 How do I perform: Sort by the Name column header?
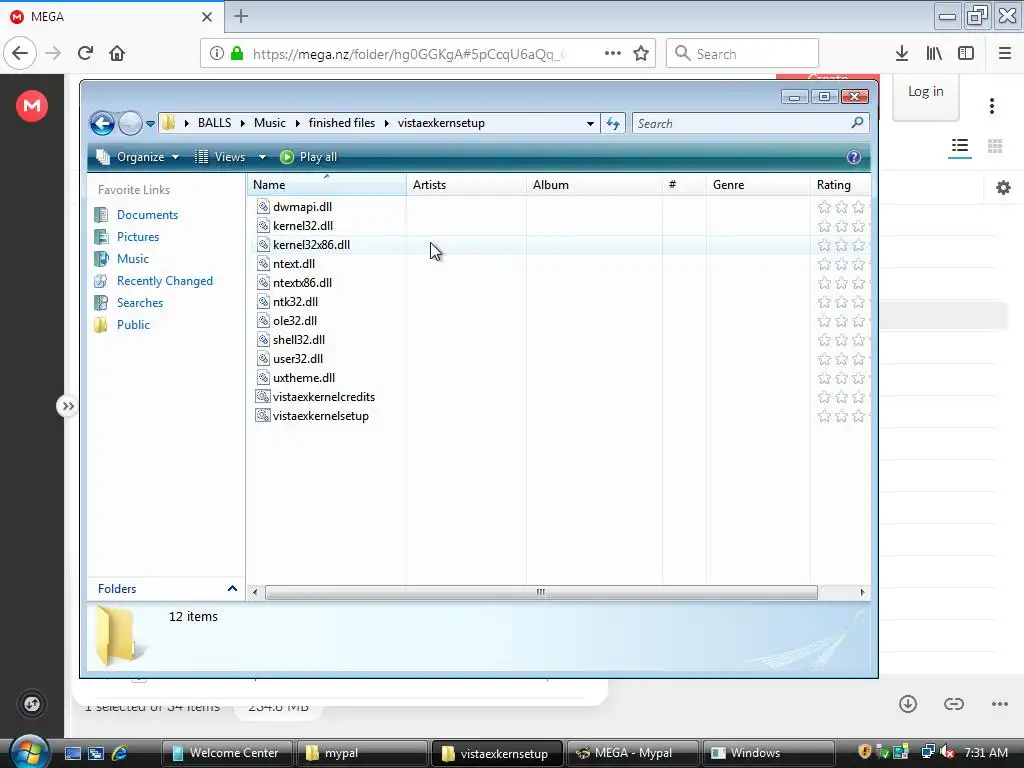tap(326, 185)
